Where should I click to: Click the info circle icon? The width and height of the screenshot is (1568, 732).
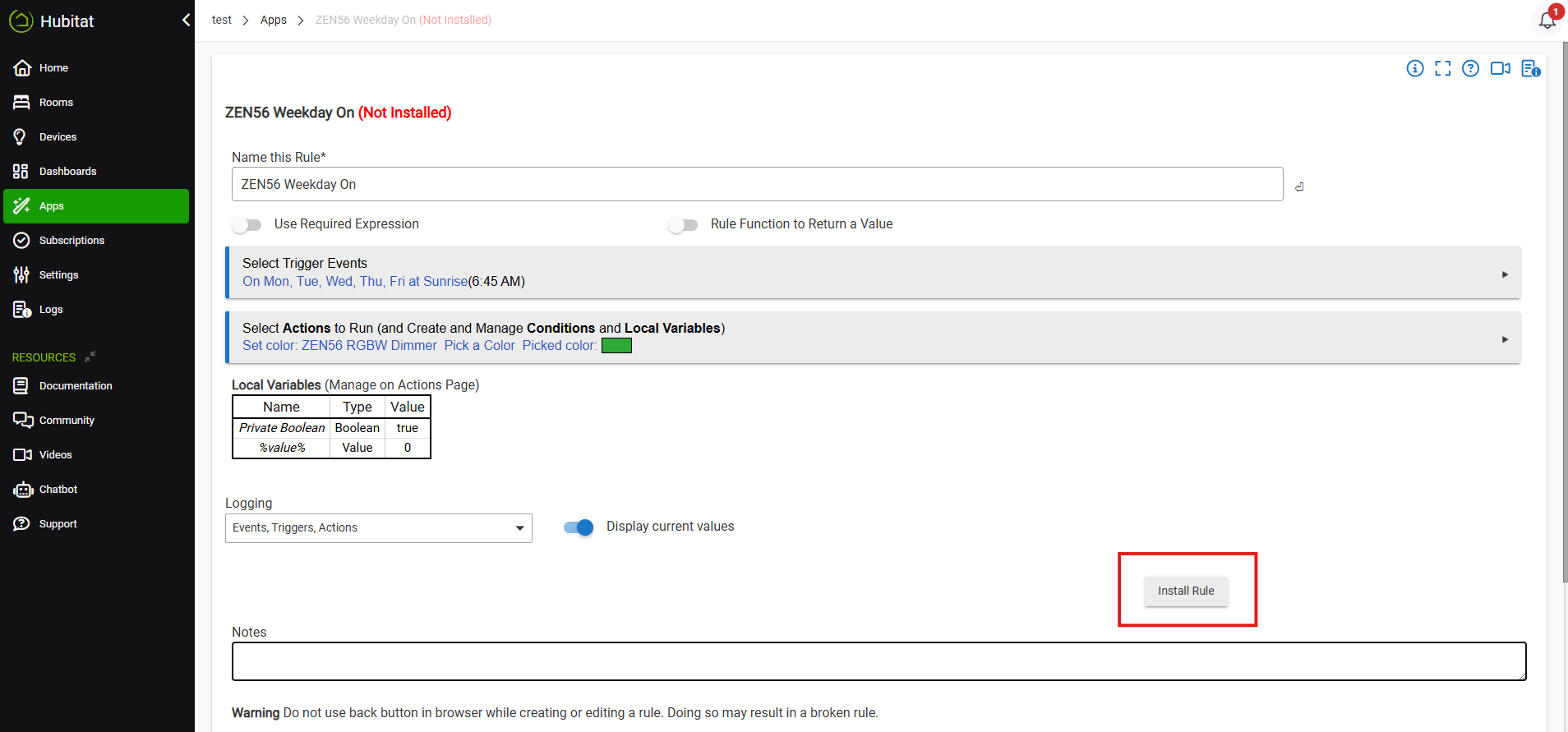[1415, 68]
